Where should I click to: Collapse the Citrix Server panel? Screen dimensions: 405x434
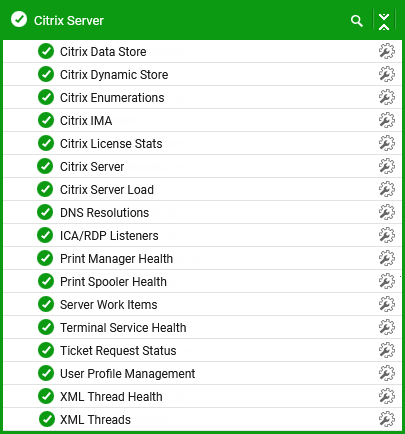384,21
